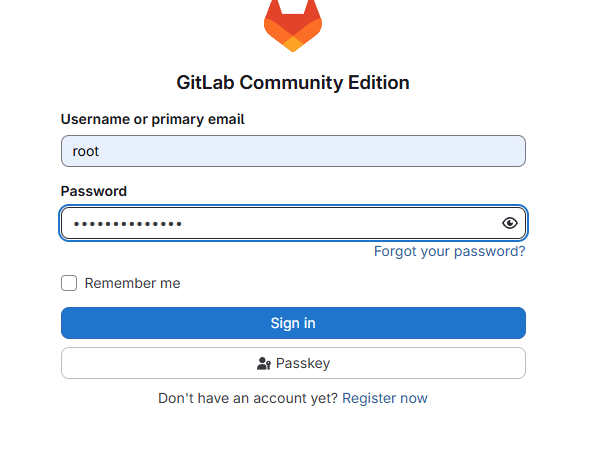Click the masked password dots
Screen dimensions: 610x449
tap(128, 224)
